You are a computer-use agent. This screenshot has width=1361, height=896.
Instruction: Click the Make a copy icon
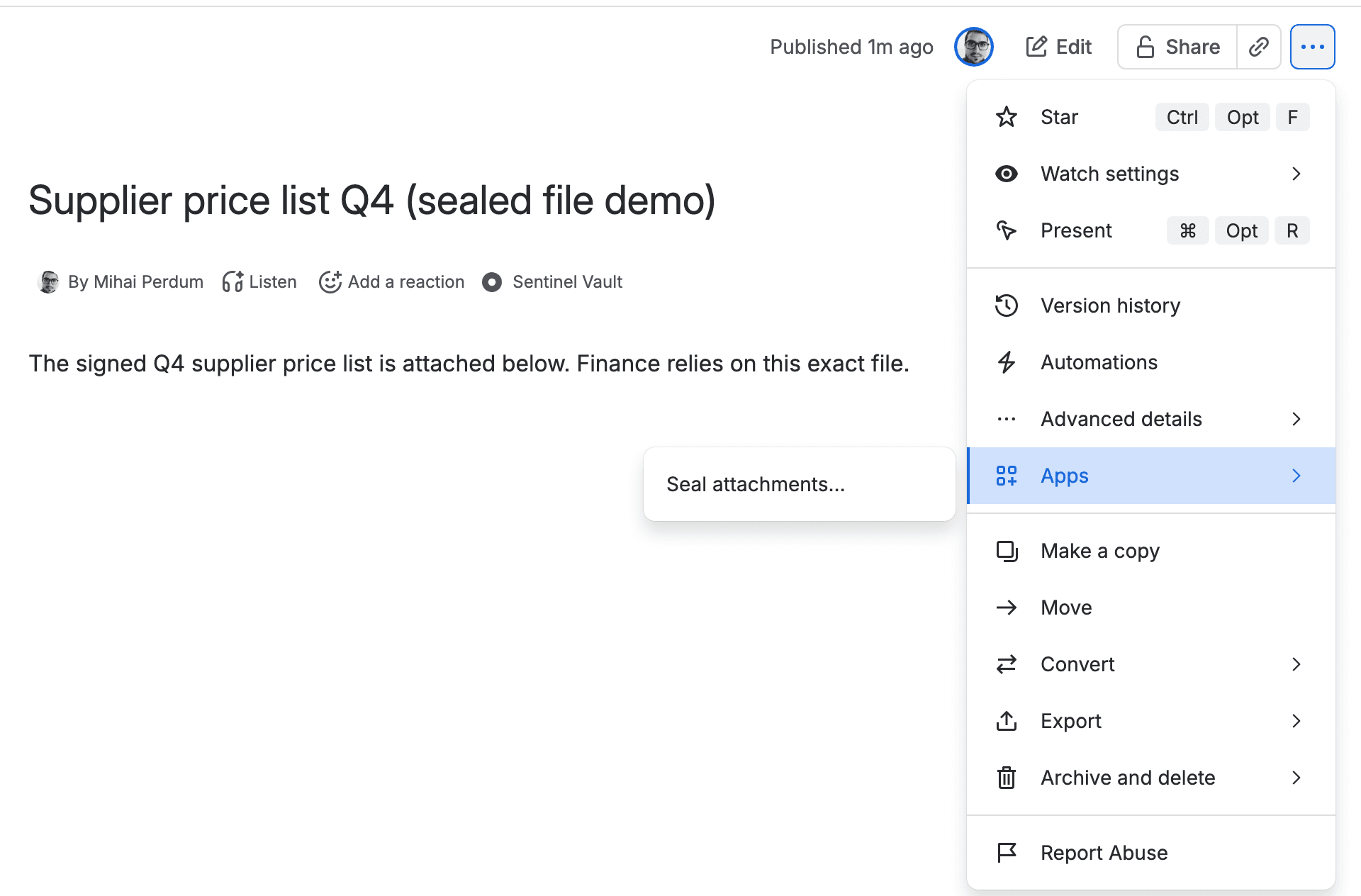[1007, 551]
